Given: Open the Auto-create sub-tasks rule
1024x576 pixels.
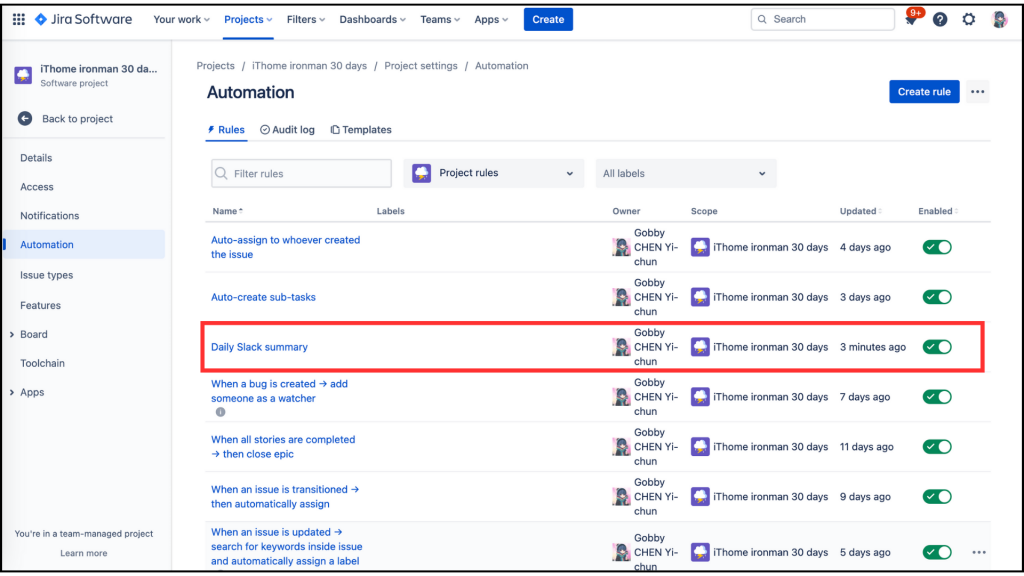Looking at the screenshot, I should coord(263,297).
